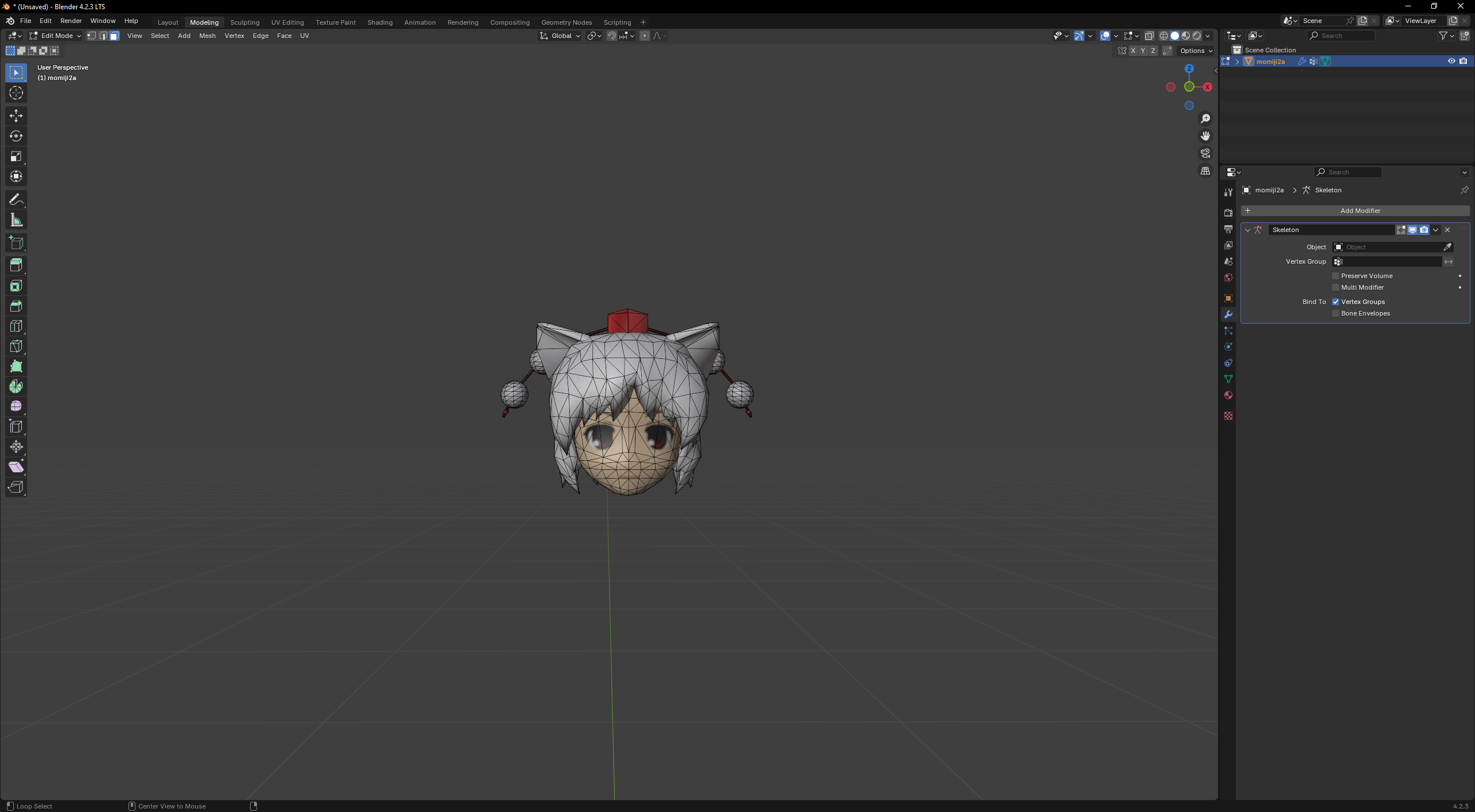Hide momiji2a with the eye icon
This screenshot has height=812, width=1475.
[1451, 61]
